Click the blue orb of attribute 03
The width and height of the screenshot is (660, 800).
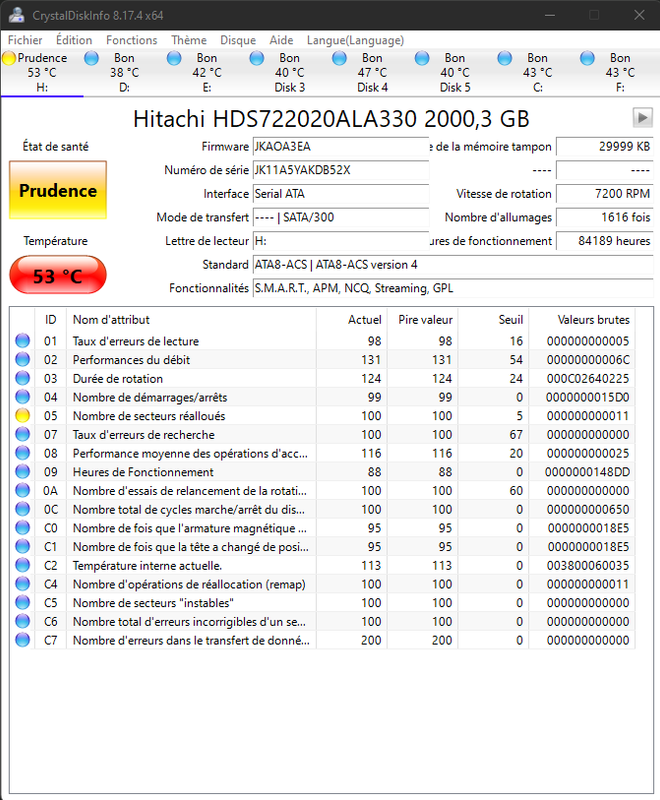click(x=22, y=378)
